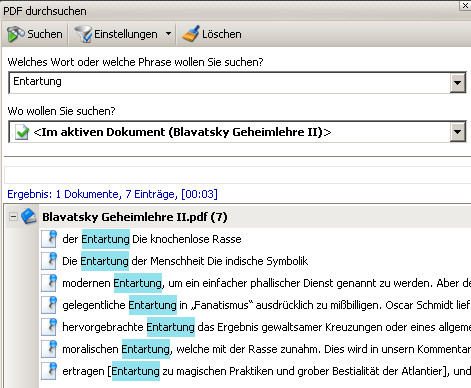Click the pin icon for 'gelegentliche Entartung' result
This screenshot has height=388, width=471.
pyautogui.click(x=49, y=305)
